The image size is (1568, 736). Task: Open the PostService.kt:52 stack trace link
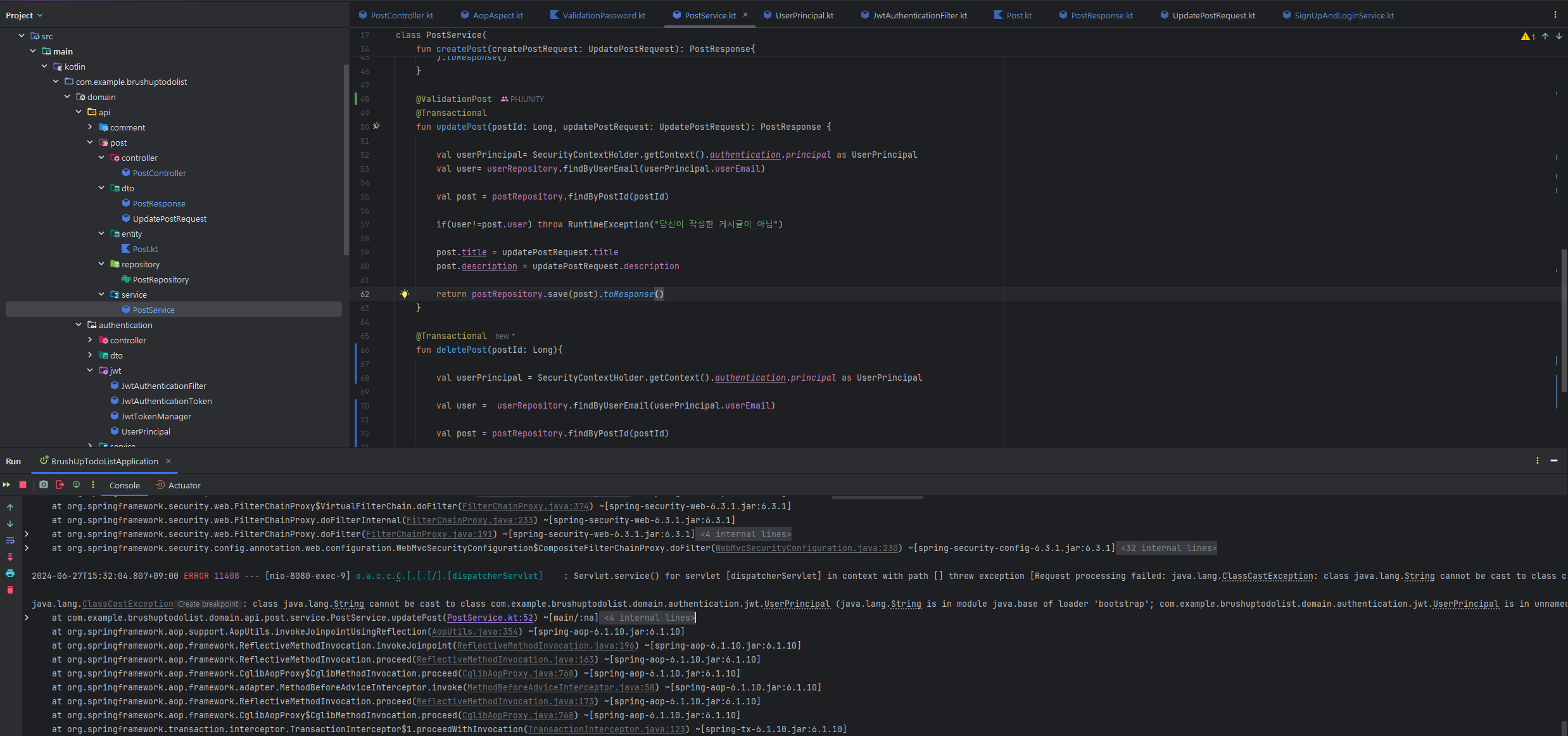(490, 618)
